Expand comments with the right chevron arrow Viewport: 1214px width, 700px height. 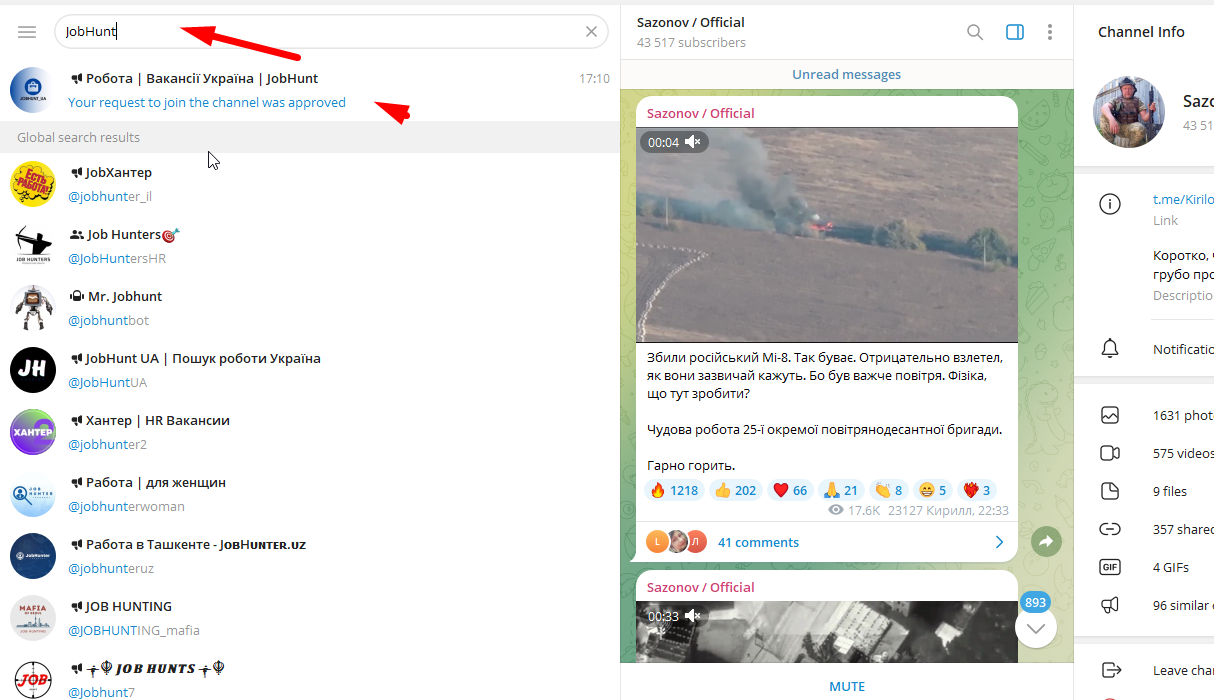(998, 542)
